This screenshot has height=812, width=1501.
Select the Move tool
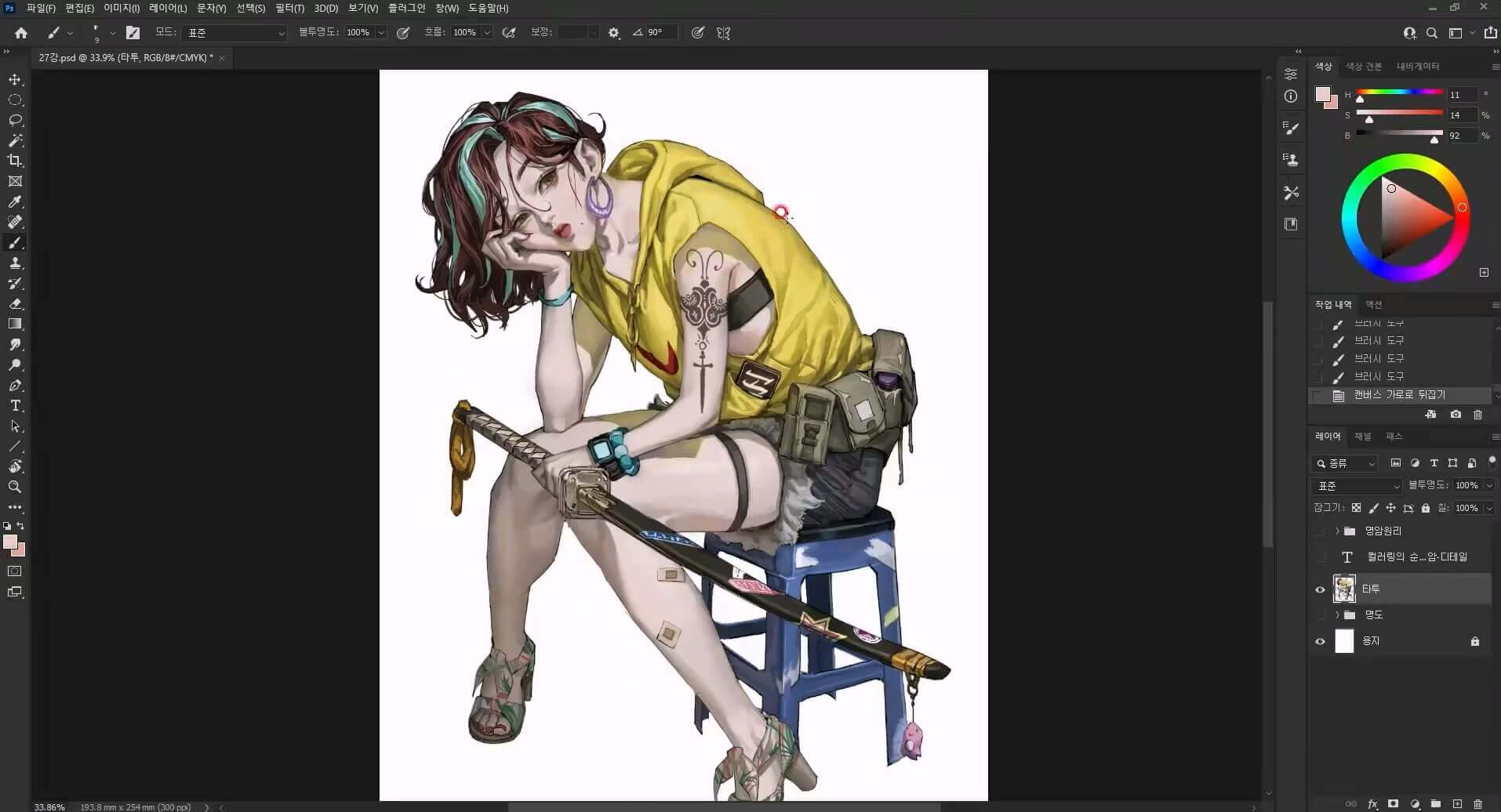pos(15,79)
